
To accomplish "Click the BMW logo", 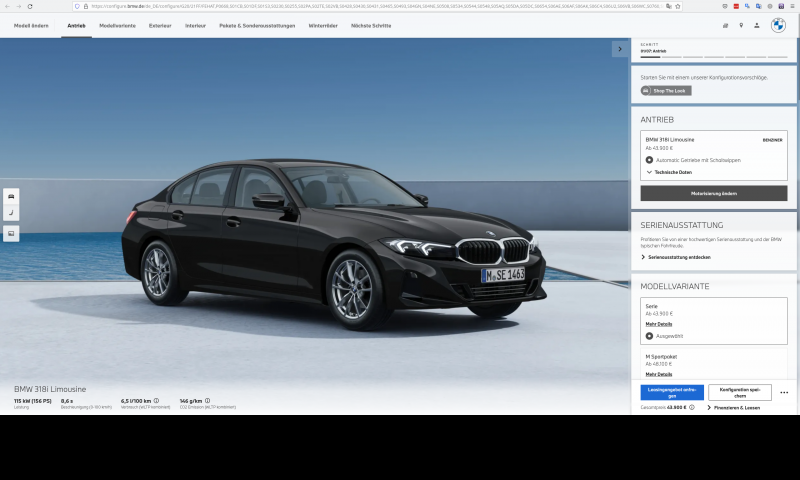I will pos(778,25).
